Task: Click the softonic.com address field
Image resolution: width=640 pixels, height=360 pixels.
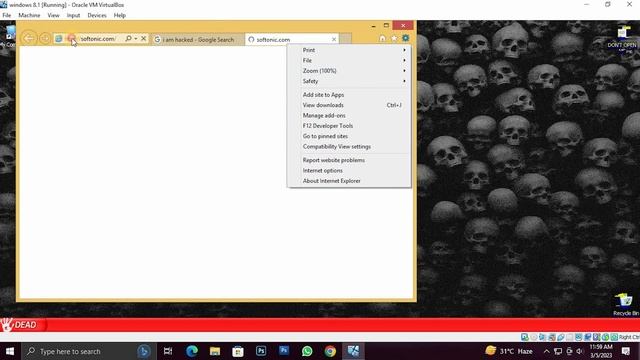Action: pyautogui.click(x=100, y=39)
